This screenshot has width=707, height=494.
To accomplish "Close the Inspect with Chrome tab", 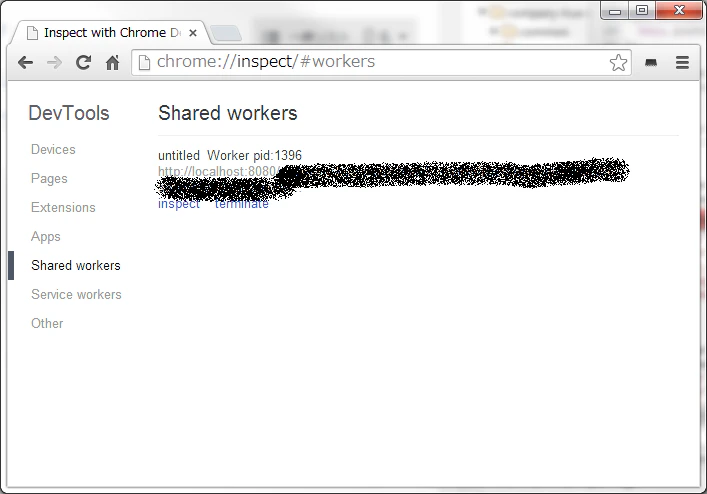I will pos(193,33).
